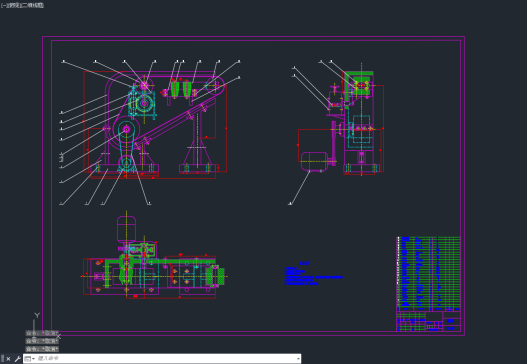The height and width of the screenshot is (364, 527).
Task: Close the command line window
Action: click(x=8, y=359)
